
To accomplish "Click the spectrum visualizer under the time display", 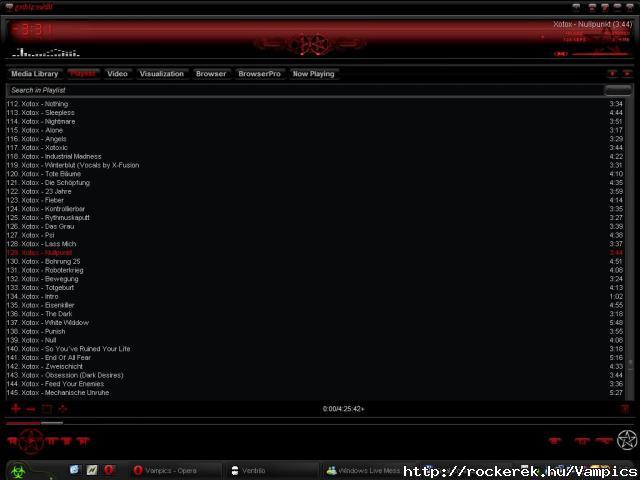I will click(45, 52).
